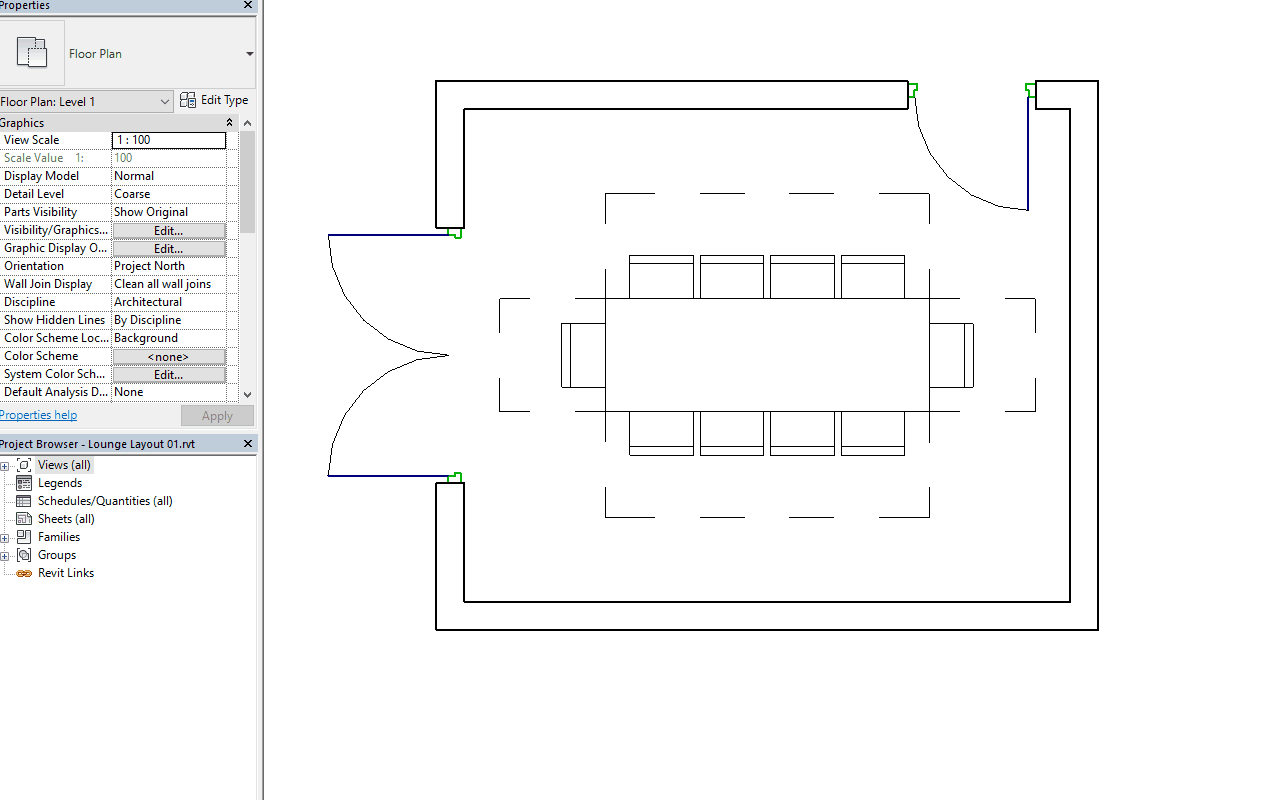1280x800 pixels.
Task: Click the View Scale field showing 1:100
Action: pos(168,140)
